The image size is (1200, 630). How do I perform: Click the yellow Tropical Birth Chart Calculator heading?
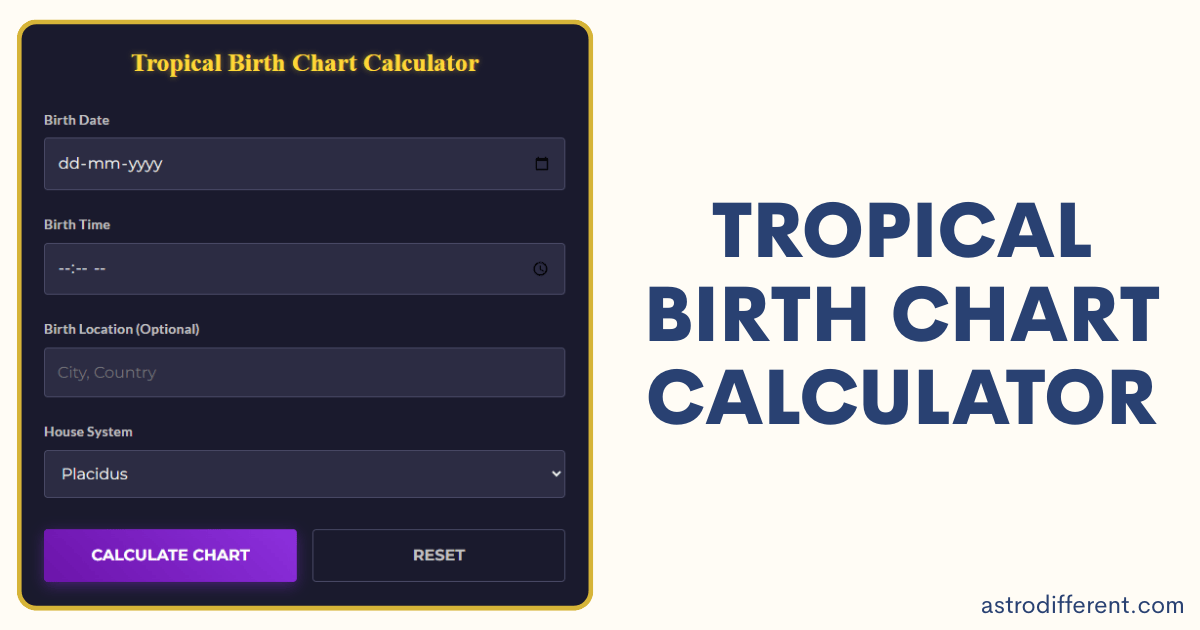click(305, 63)
